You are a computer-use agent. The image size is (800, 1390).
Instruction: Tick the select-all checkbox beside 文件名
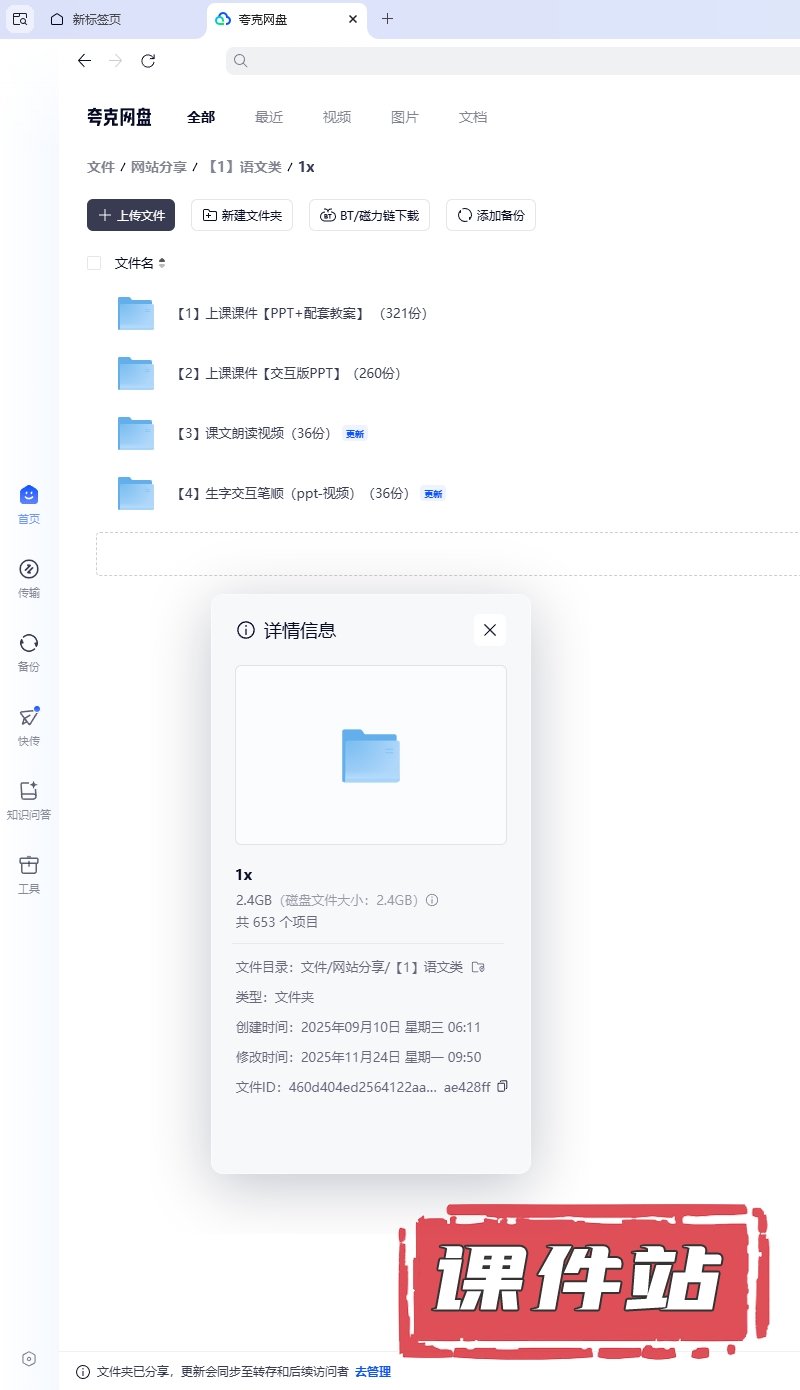tap(94, 263)
